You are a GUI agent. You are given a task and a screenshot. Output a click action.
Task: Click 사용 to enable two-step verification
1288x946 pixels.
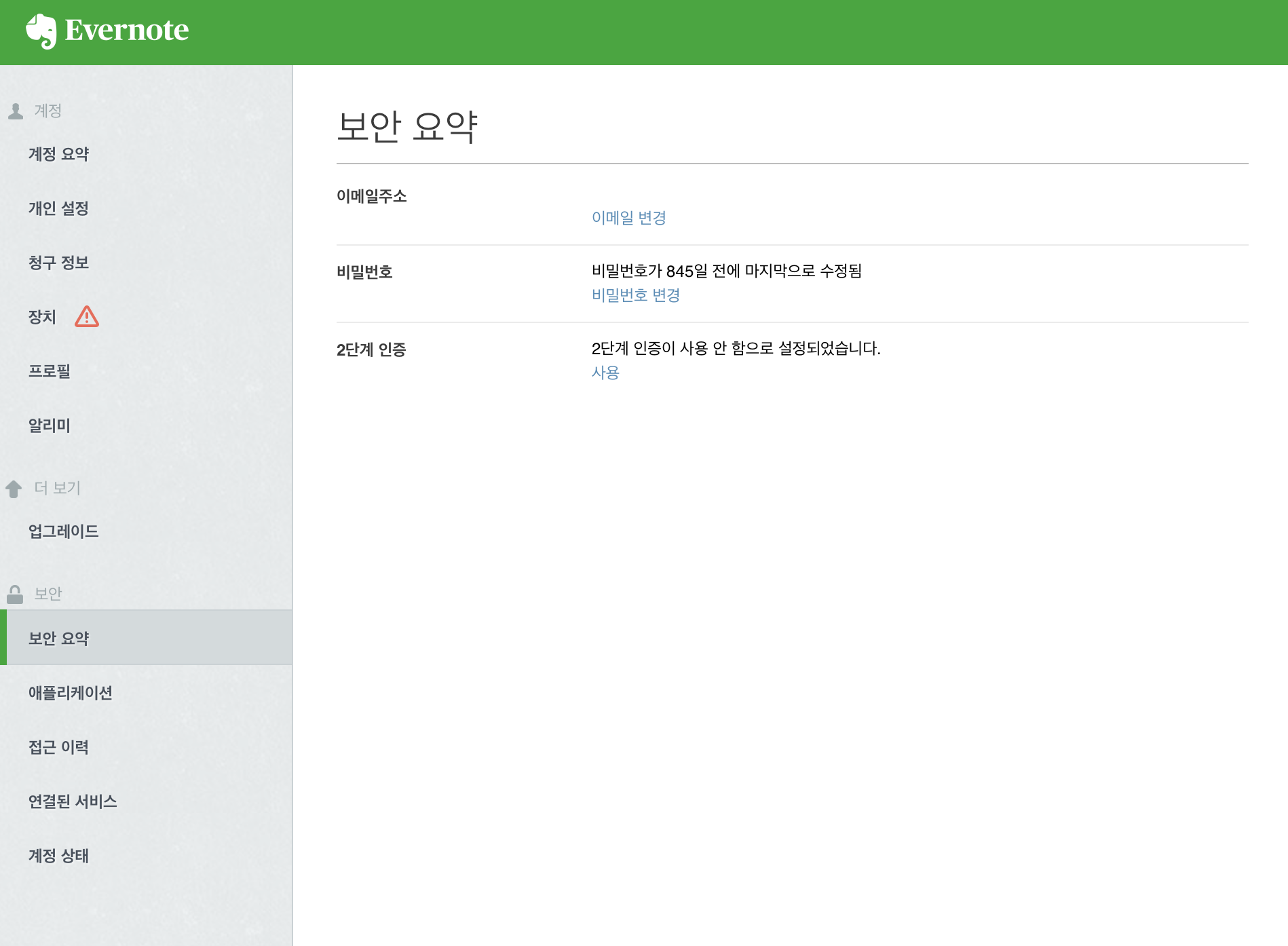(x=605, y=373)
